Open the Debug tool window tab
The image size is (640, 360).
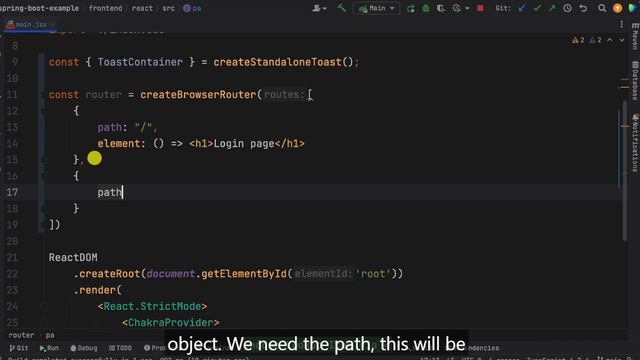point(84,348)
